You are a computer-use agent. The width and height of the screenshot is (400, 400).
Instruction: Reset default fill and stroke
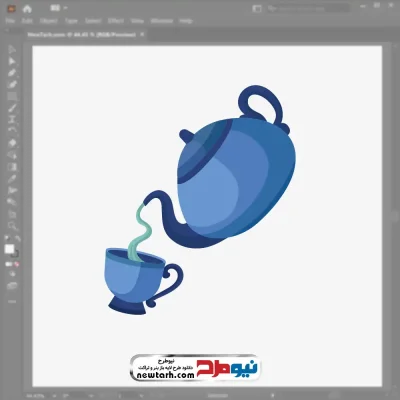(x=7, y=239)
